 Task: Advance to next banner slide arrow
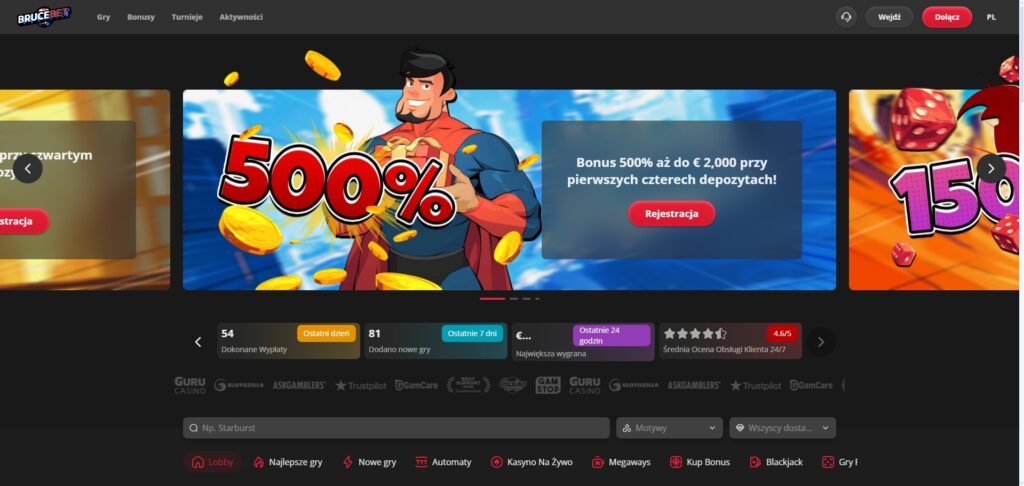991,169
